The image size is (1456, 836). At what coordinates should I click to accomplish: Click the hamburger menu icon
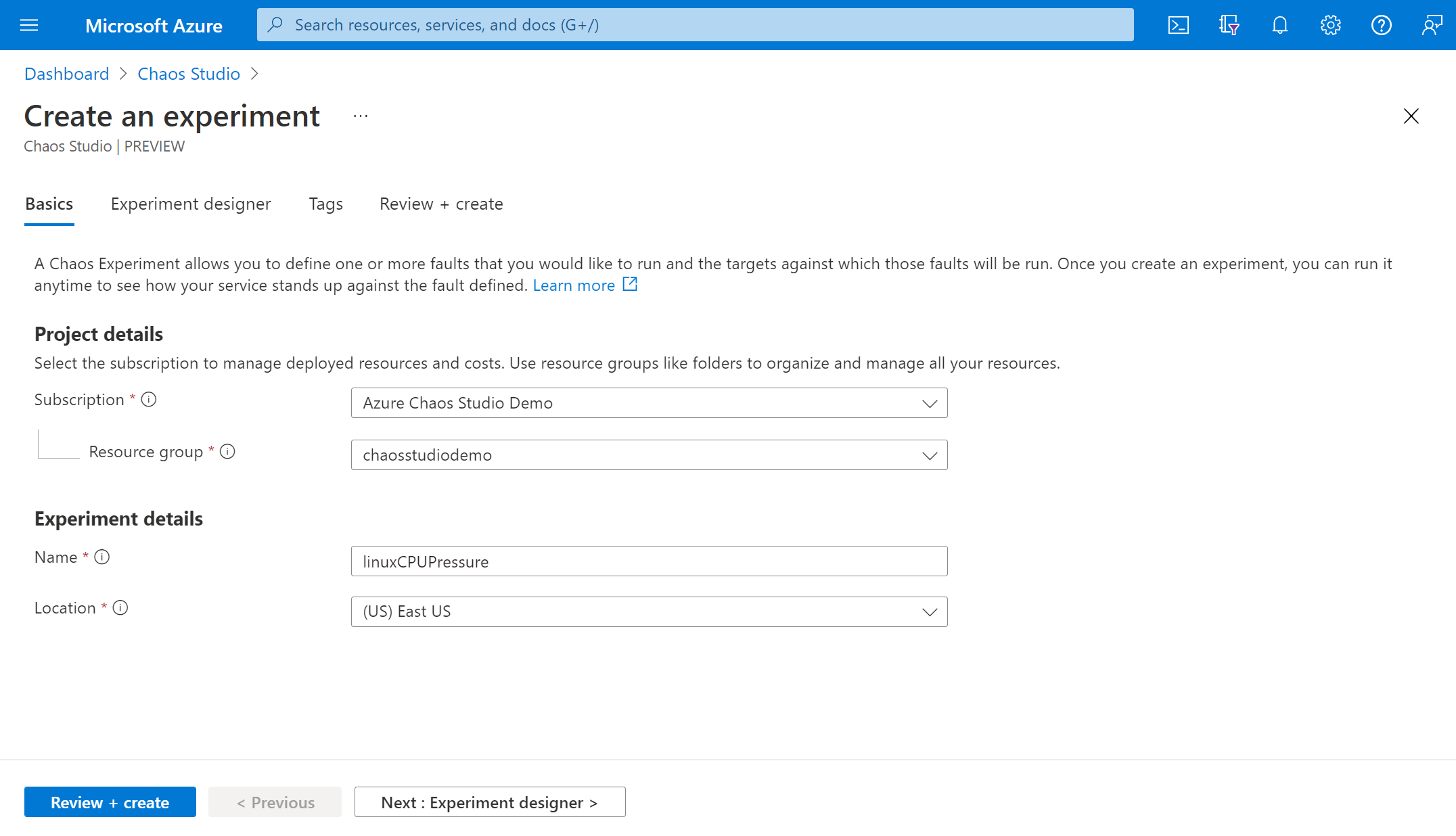28,25
